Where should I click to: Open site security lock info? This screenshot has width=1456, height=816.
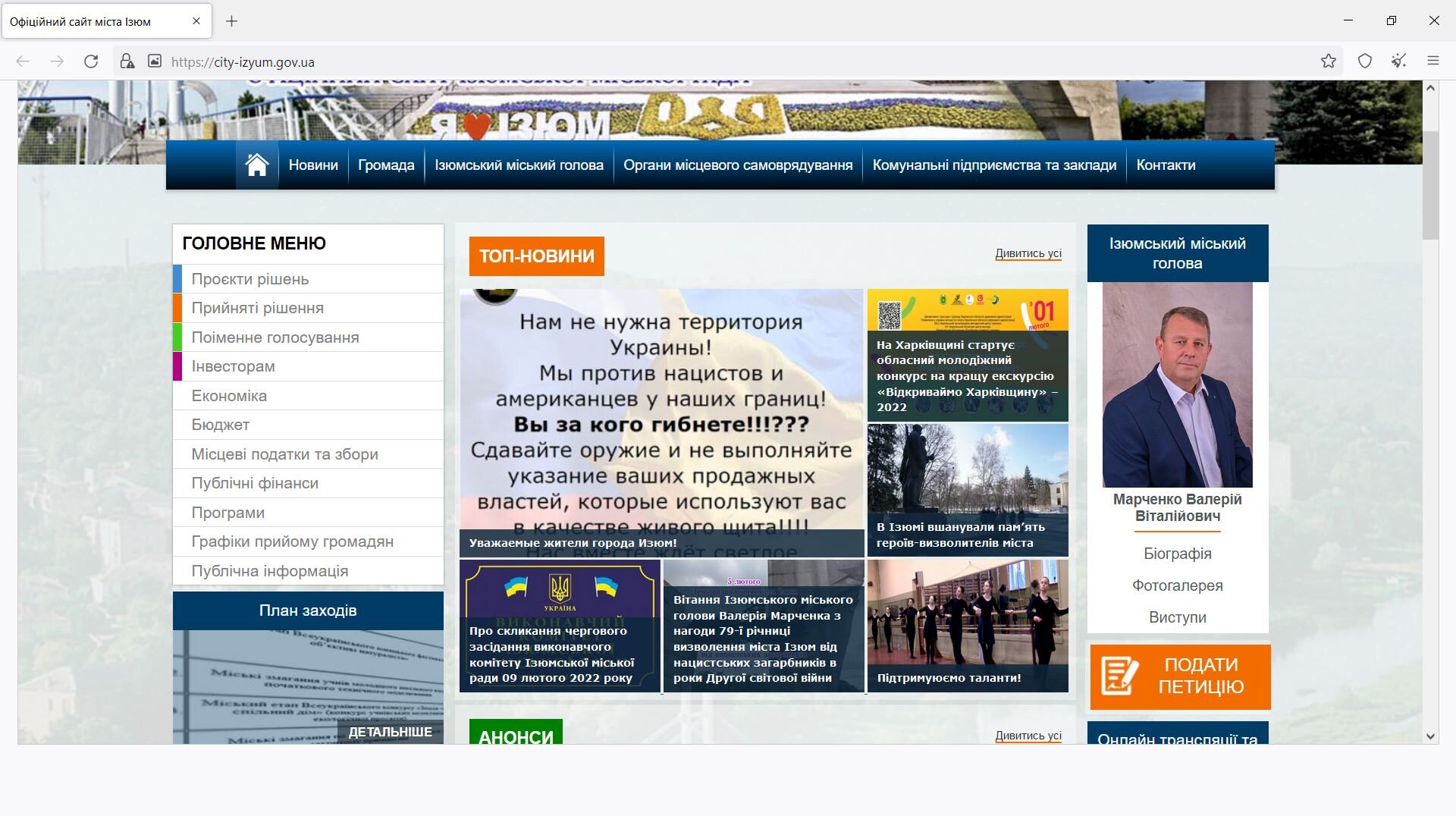pyautogui.click(x=127, y=61)
